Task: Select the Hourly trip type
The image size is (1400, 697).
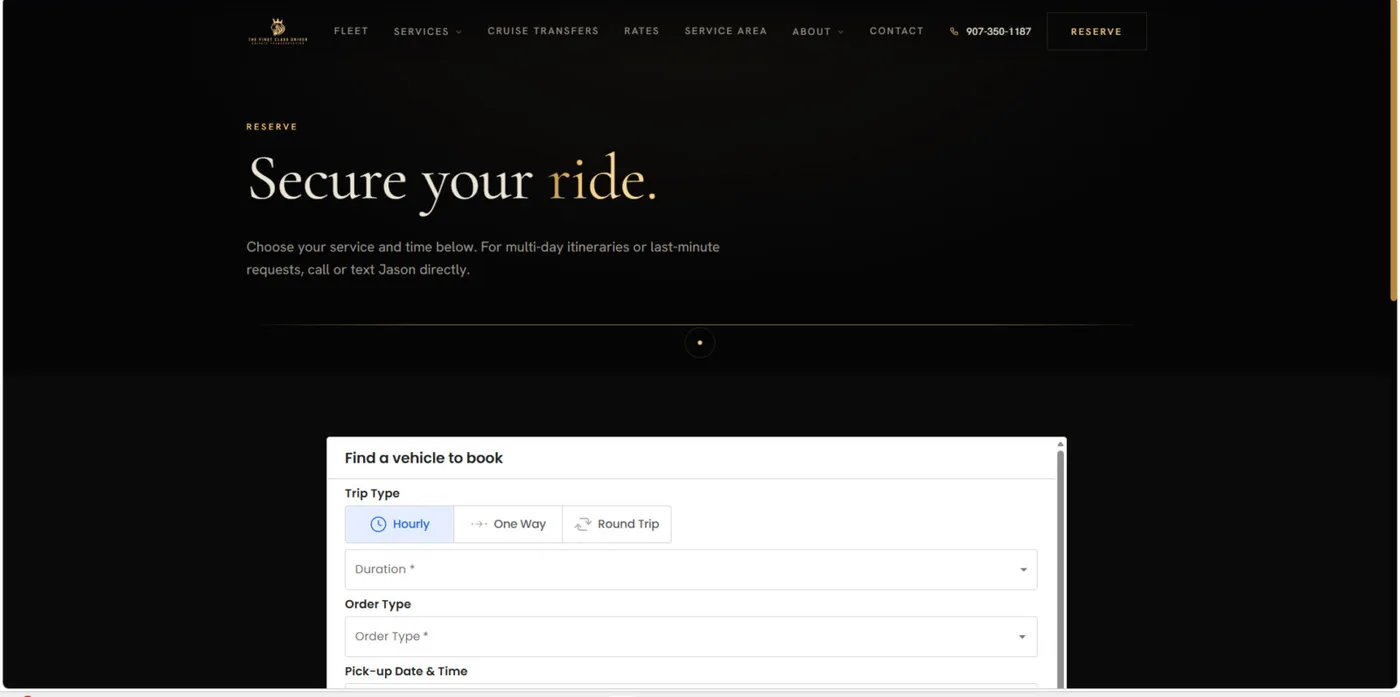Action: click(399, 524)
